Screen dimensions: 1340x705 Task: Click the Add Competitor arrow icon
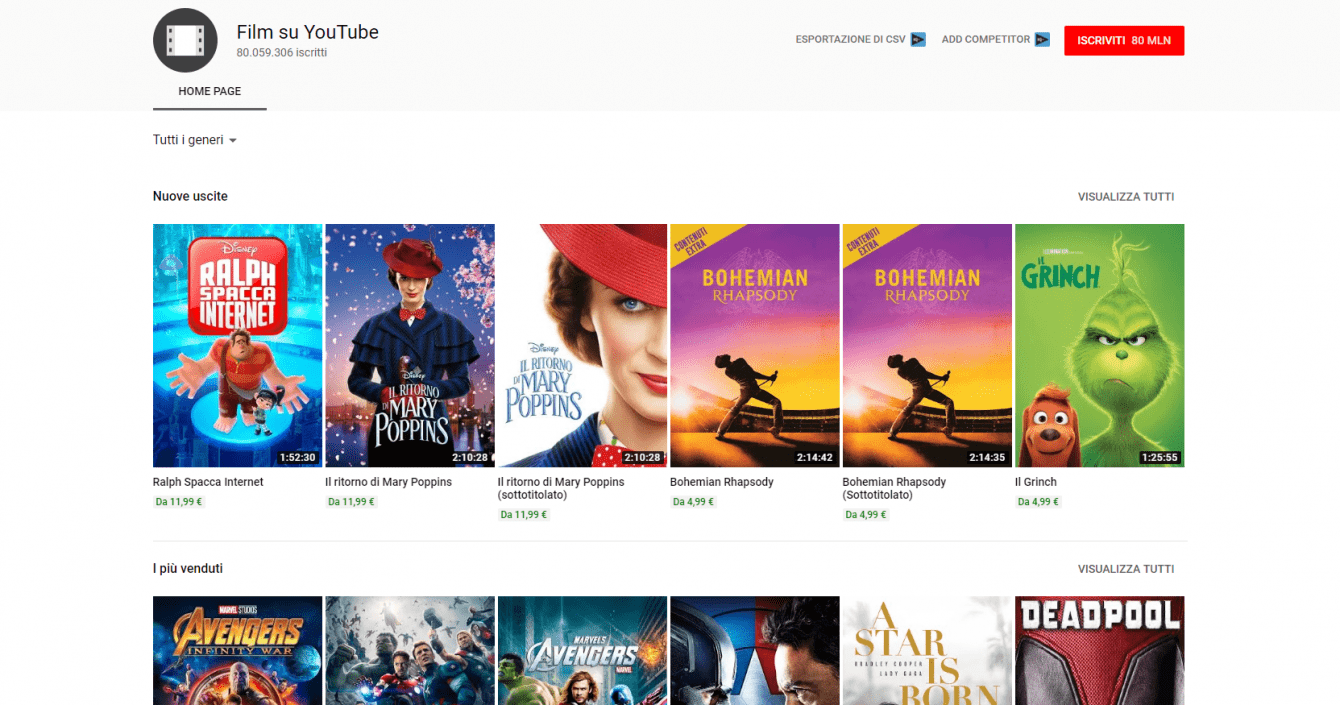click(x=1042, y=40)
